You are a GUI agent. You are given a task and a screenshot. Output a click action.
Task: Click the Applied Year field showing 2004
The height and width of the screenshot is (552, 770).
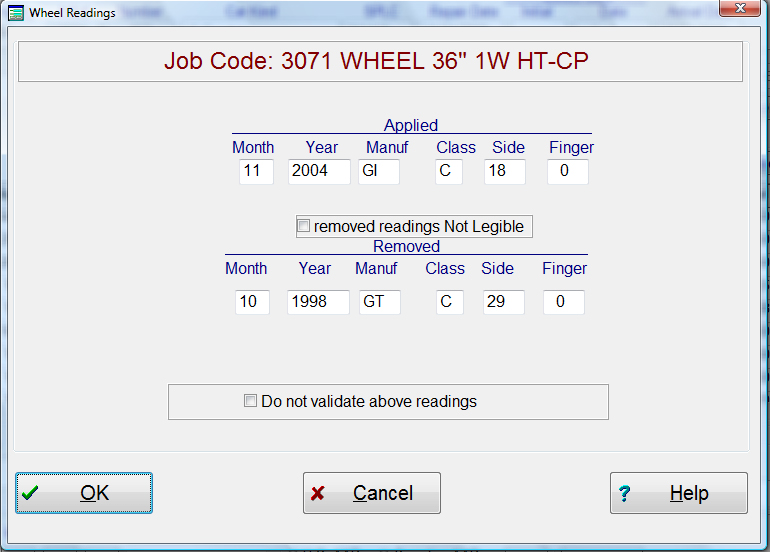point(319,171)
